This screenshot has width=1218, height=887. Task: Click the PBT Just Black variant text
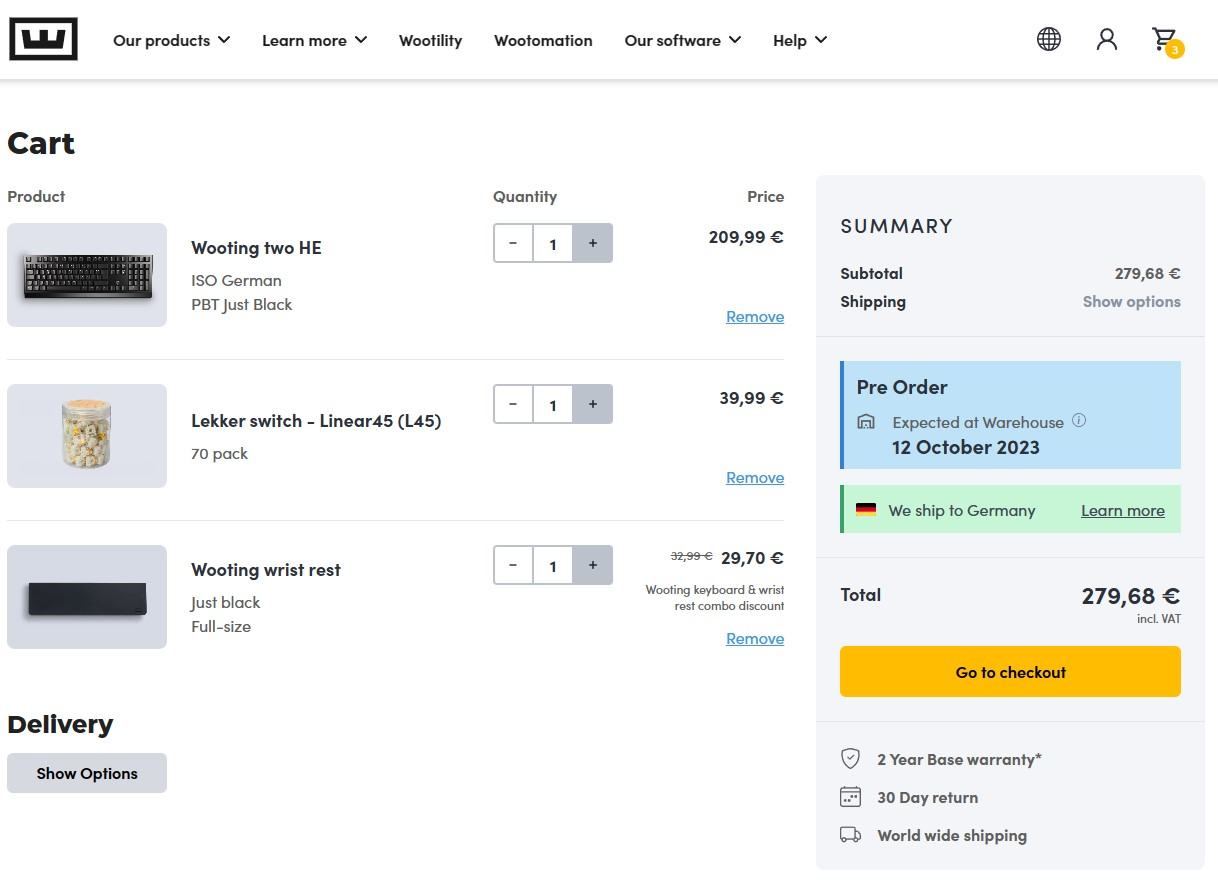coord(241,304)
